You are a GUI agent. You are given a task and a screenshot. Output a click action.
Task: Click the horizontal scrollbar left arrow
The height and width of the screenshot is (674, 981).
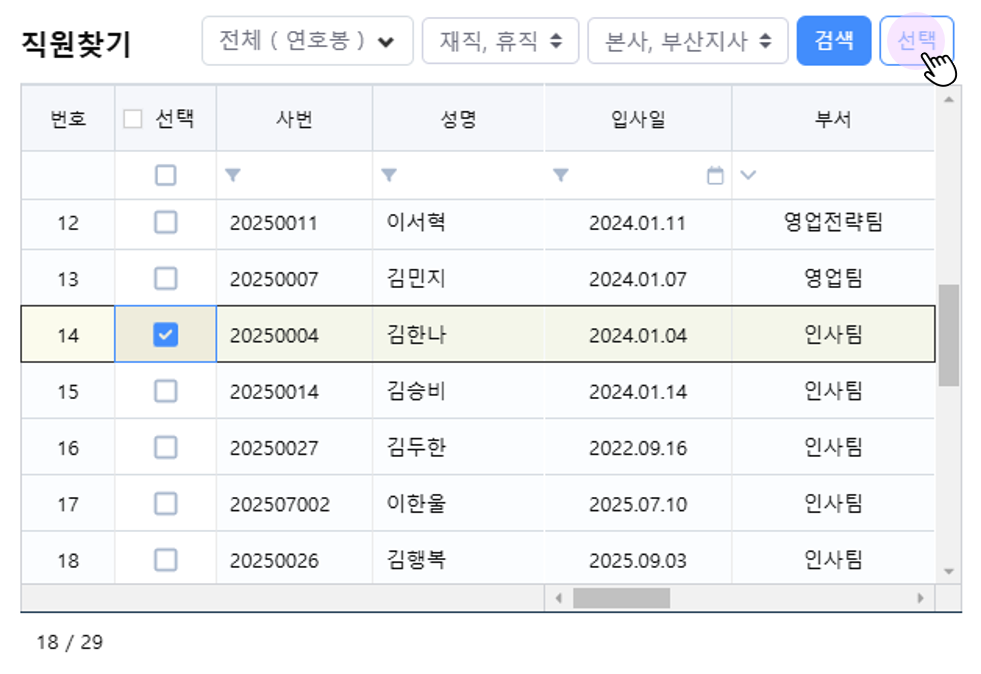559,598
